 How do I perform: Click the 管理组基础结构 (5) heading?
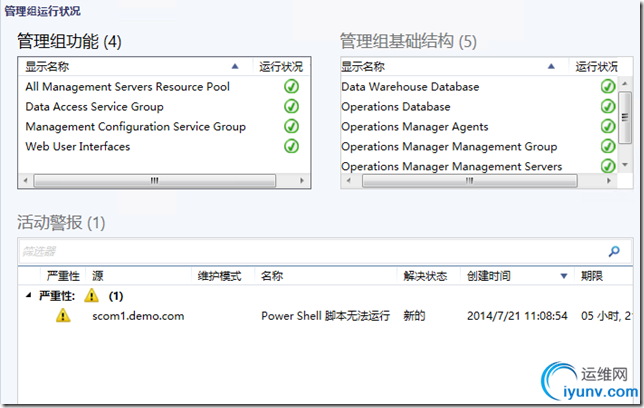tap(408, 41)
